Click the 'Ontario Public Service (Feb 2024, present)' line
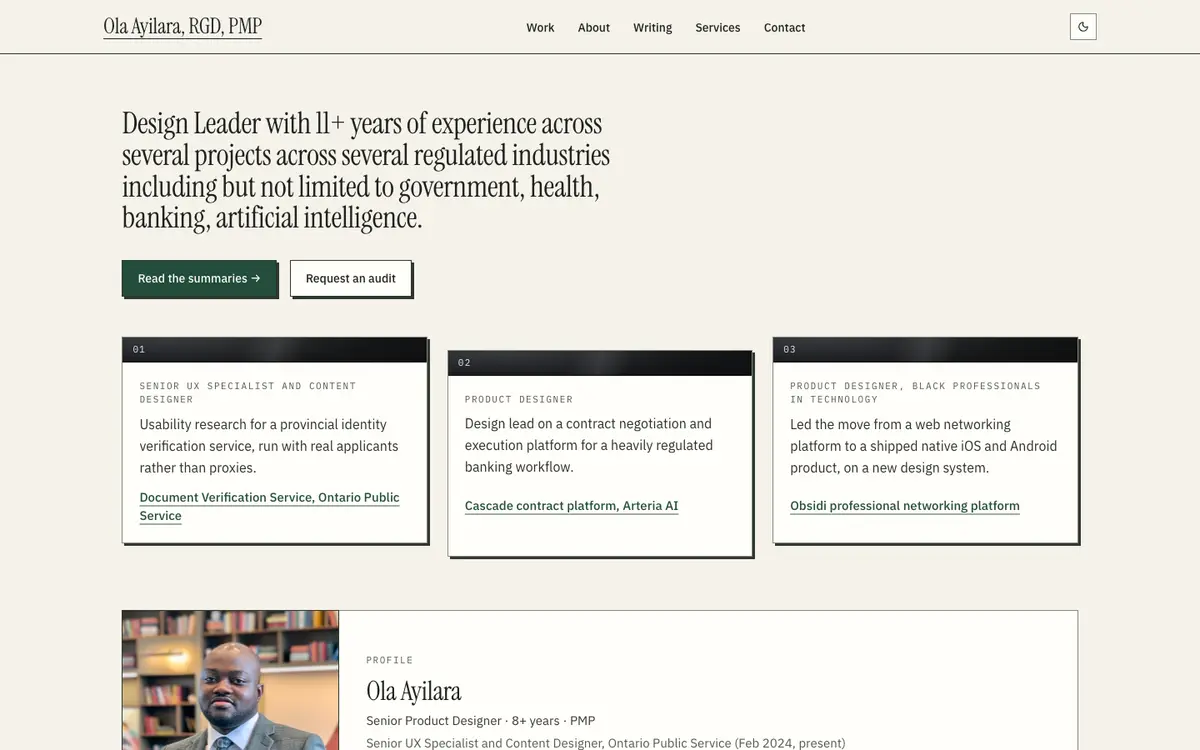Image resolution: width=1200 pixels, height=750 pixels. 606,743
